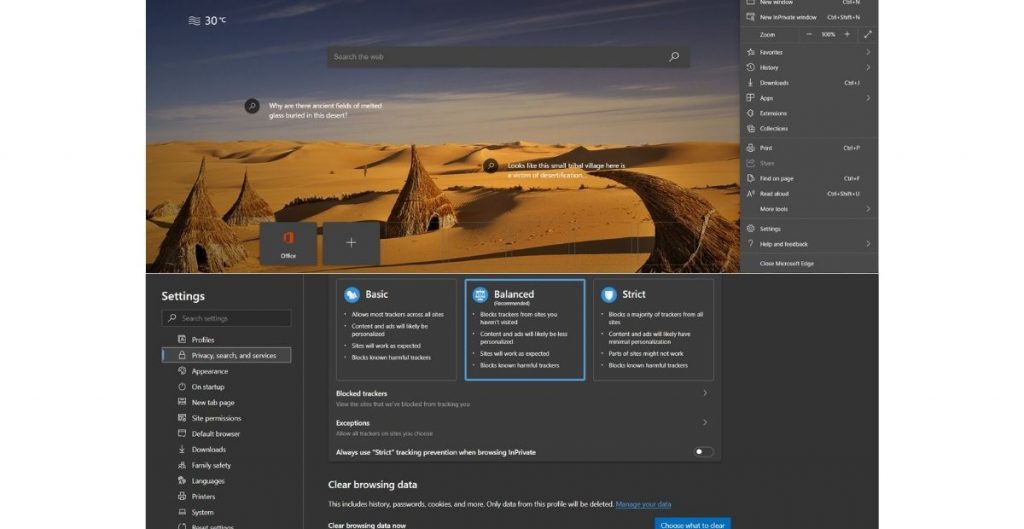Select Strict tracking prevention level
The image size is (1024, 529).
tap(653, 329)
